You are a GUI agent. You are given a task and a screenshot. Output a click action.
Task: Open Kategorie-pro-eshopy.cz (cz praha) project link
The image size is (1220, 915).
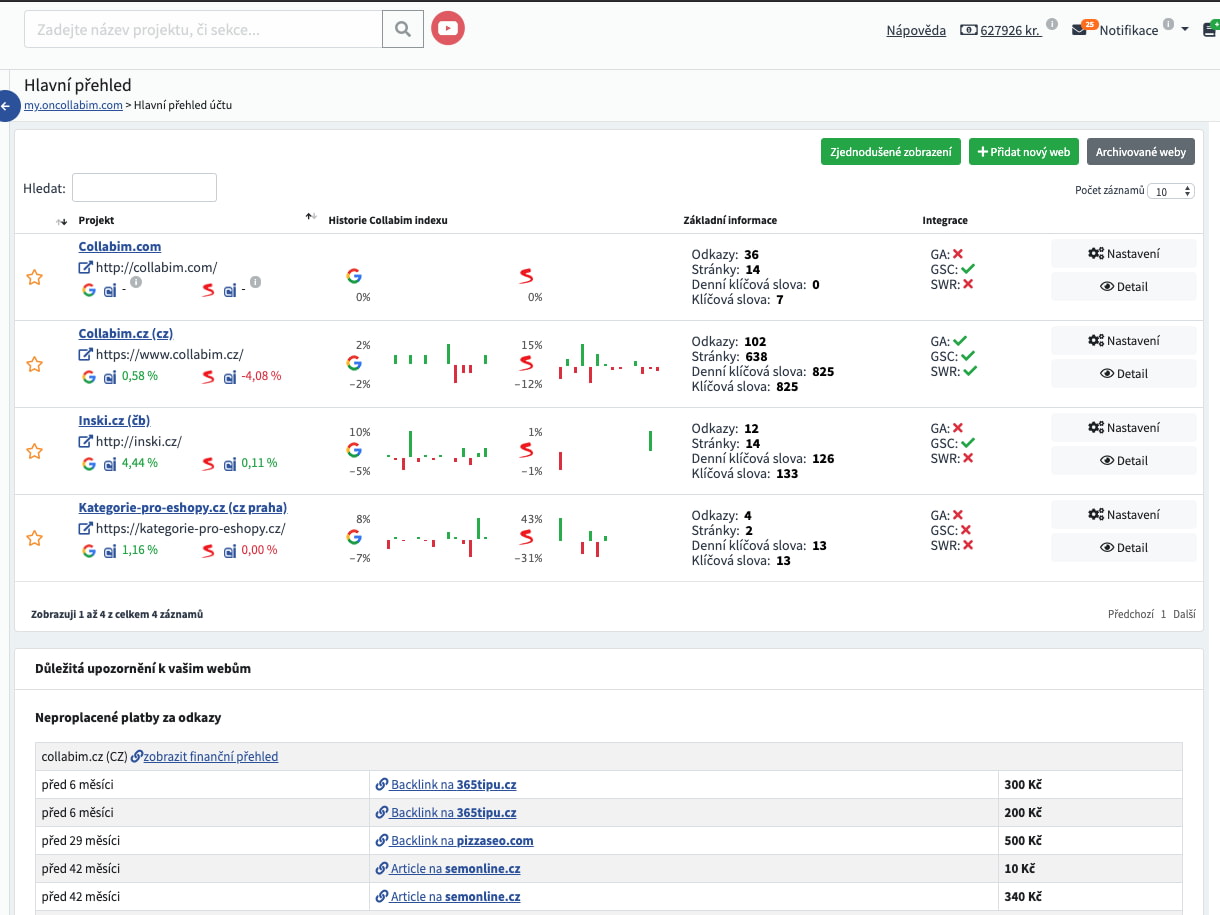coord(183,507)
